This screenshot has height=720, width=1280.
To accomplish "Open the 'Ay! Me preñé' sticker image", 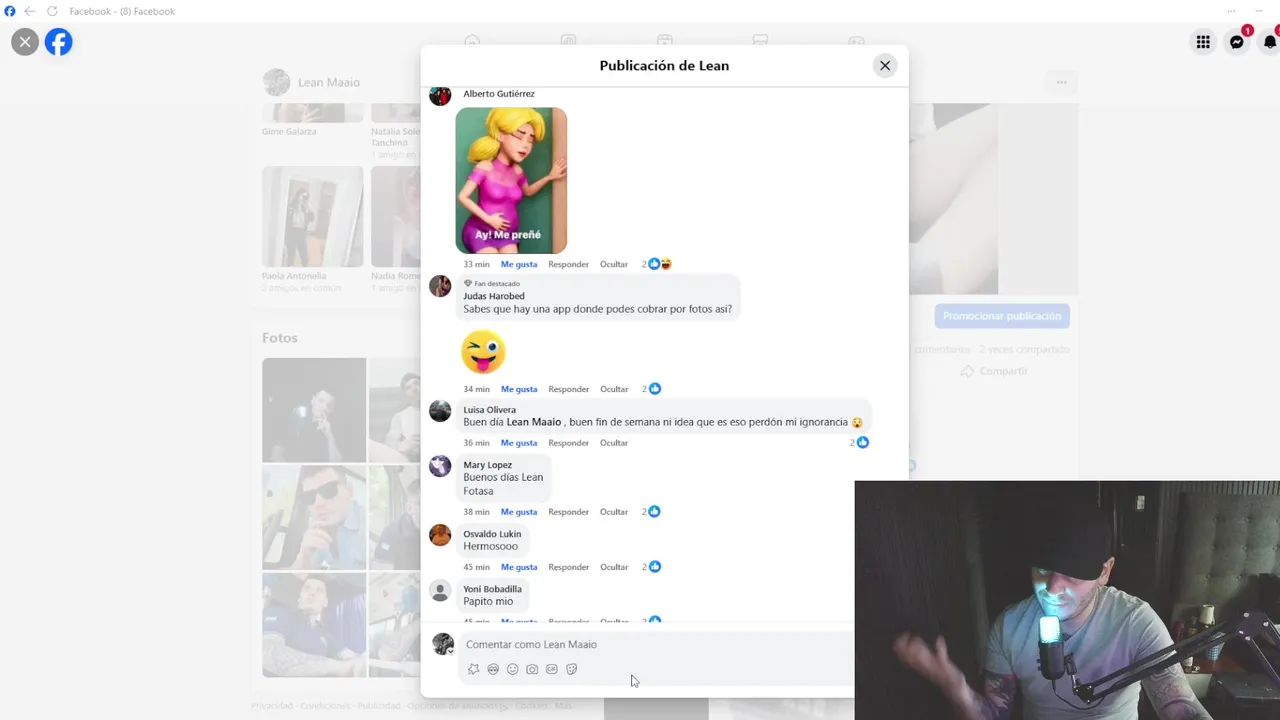I will 511,180.
